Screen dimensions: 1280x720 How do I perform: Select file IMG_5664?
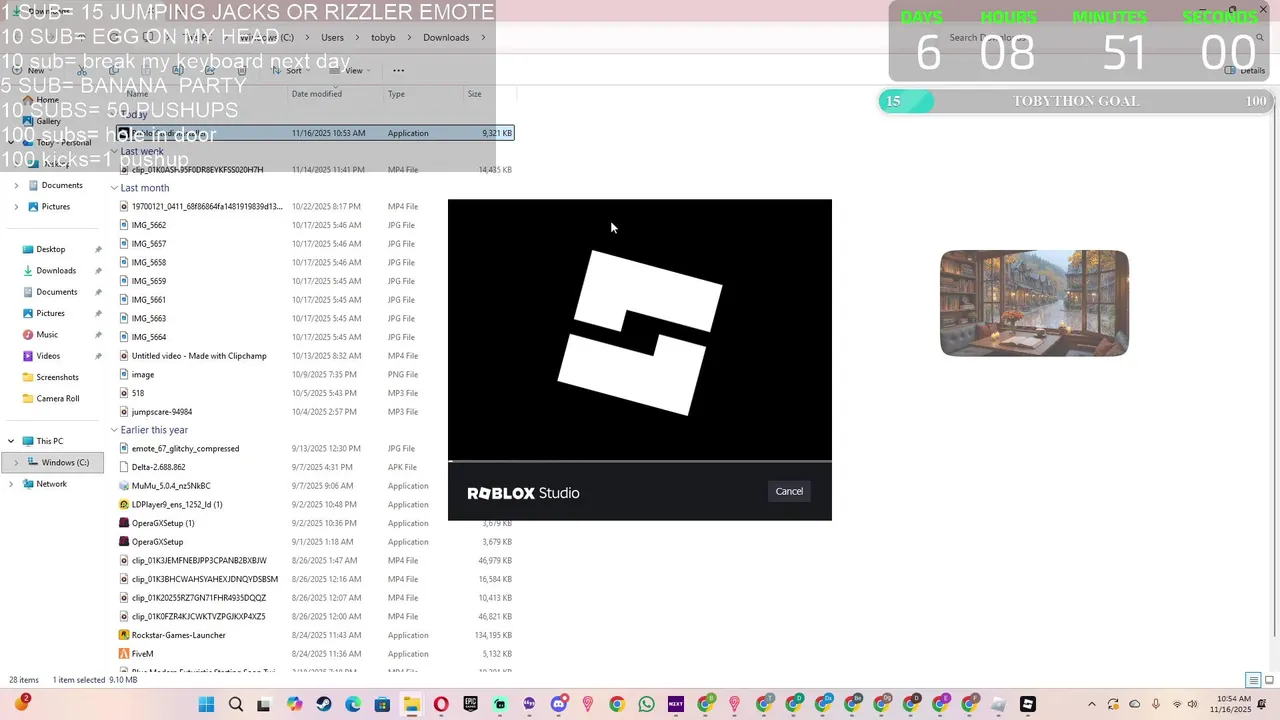click(x=149, y=337)
